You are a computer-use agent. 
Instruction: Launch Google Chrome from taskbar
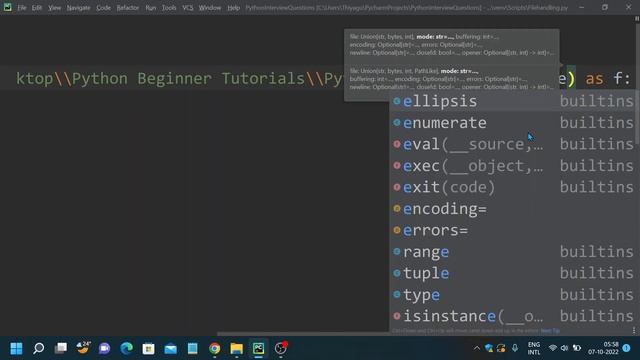(215, 348)
